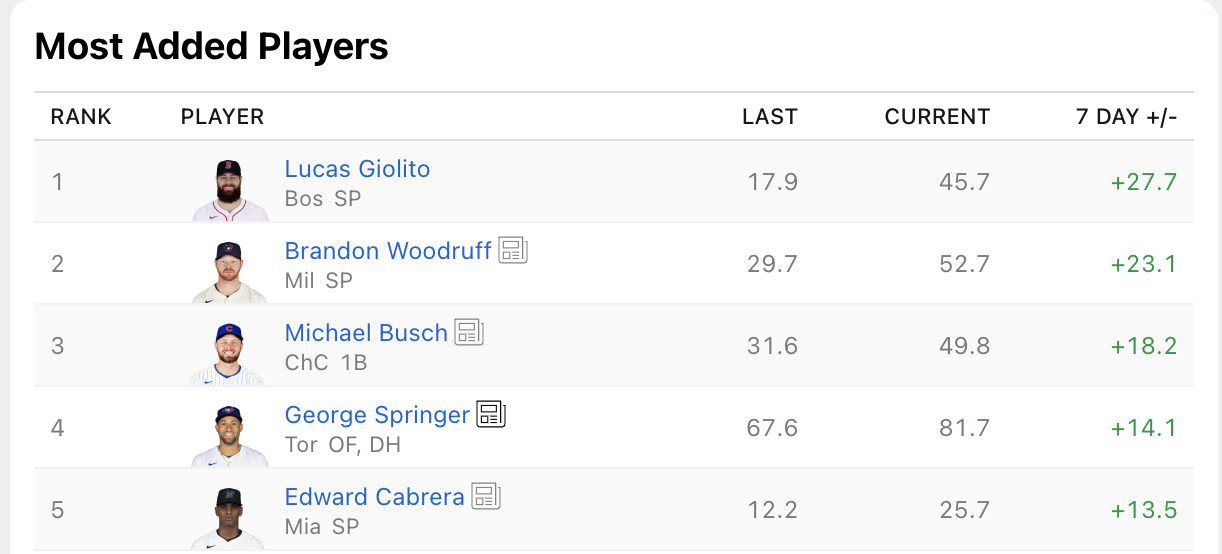Open news note icon beside Brandon Woodruff
Screen dimensions: 1222x554
(x=513, y=250)
